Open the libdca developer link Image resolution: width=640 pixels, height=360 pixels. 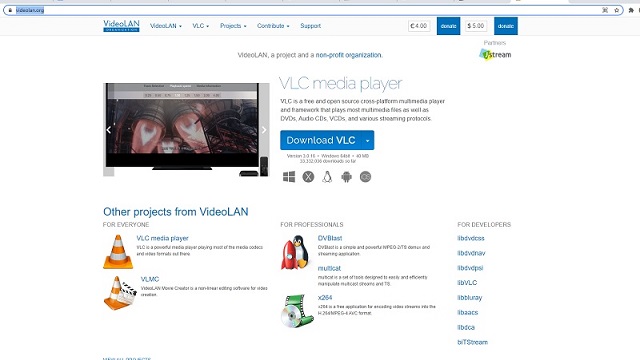coord(466,327)
